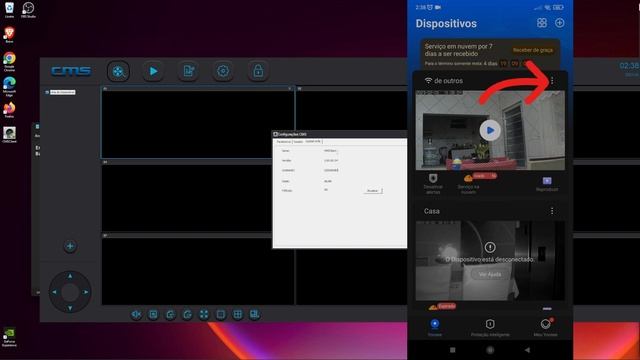The width and height of the screenshot is (640, 360).
Task: Open the Microsoft Edge desktop icon
Action: click(9, 87)
